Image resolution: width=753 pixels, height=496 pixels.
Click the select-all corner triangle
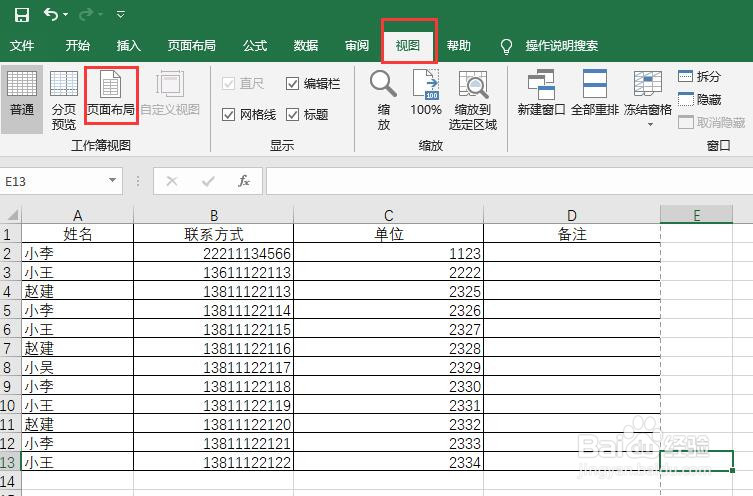(x=12, y=214)
